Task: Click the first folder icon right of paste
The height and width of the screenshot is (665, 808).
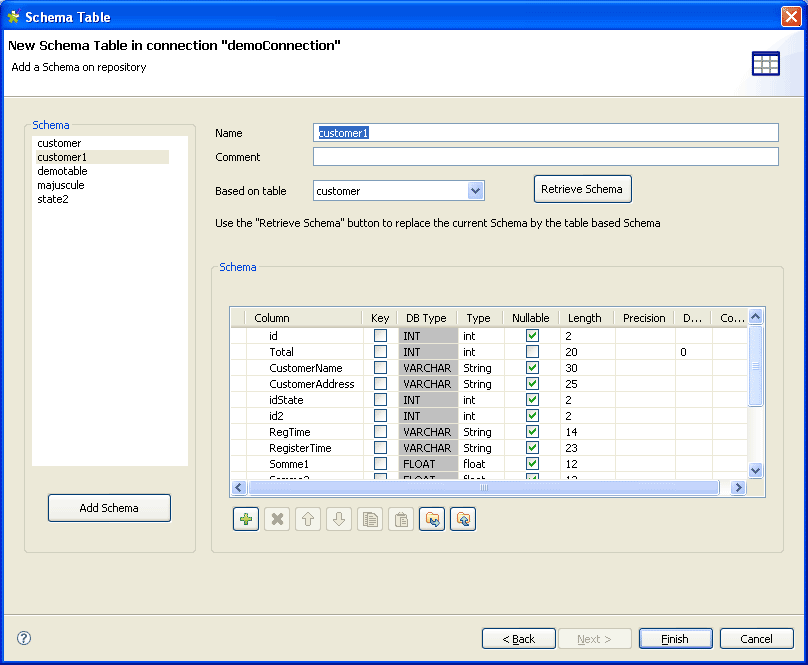Action: (x=432, y=519)
